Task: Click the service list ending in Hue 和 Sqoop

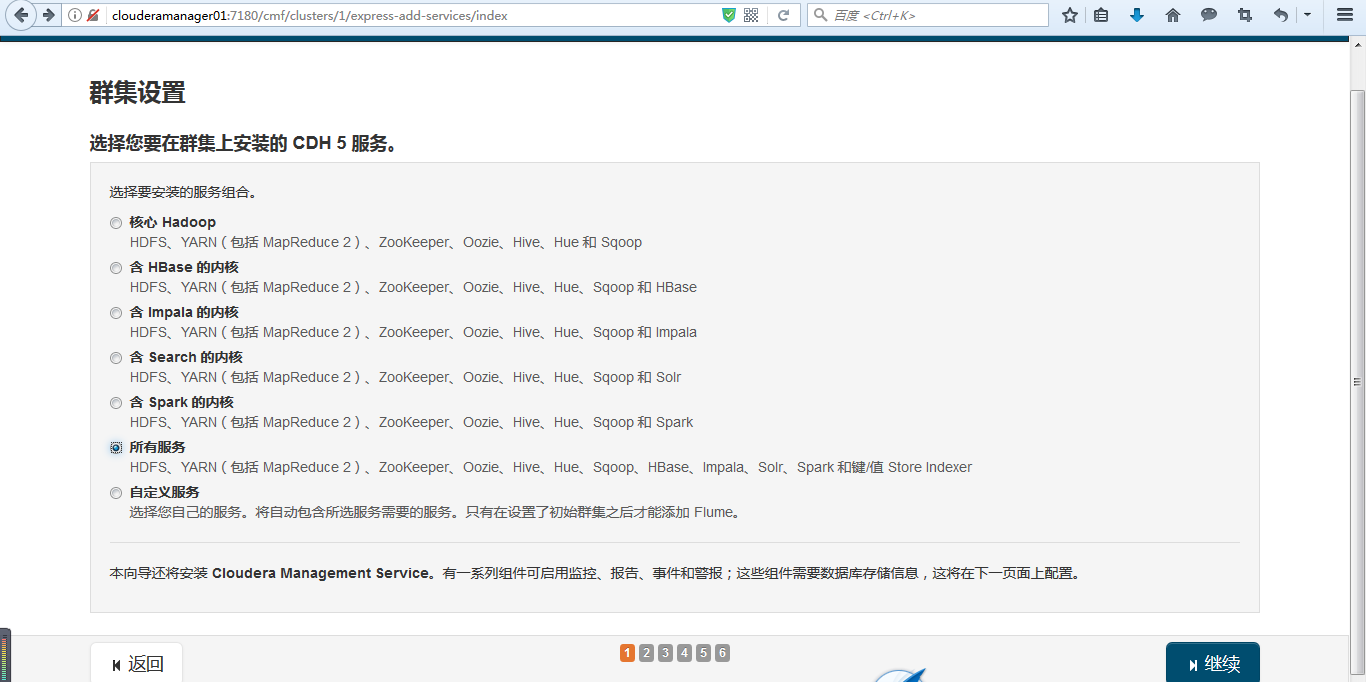Action: coord(386,242)
